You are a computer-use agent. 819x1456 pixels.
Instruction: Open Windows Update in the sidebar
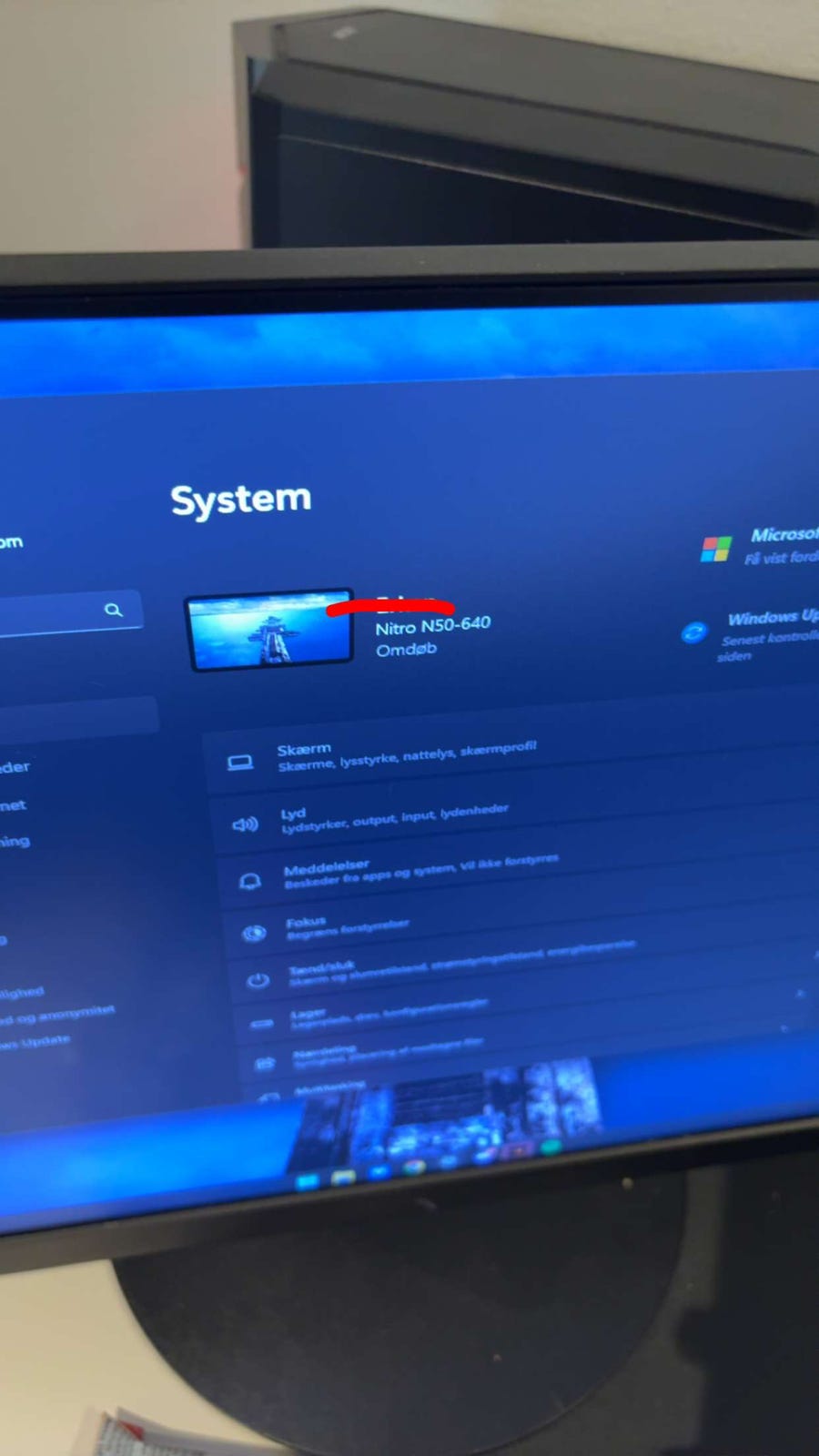coord(35,1042)
